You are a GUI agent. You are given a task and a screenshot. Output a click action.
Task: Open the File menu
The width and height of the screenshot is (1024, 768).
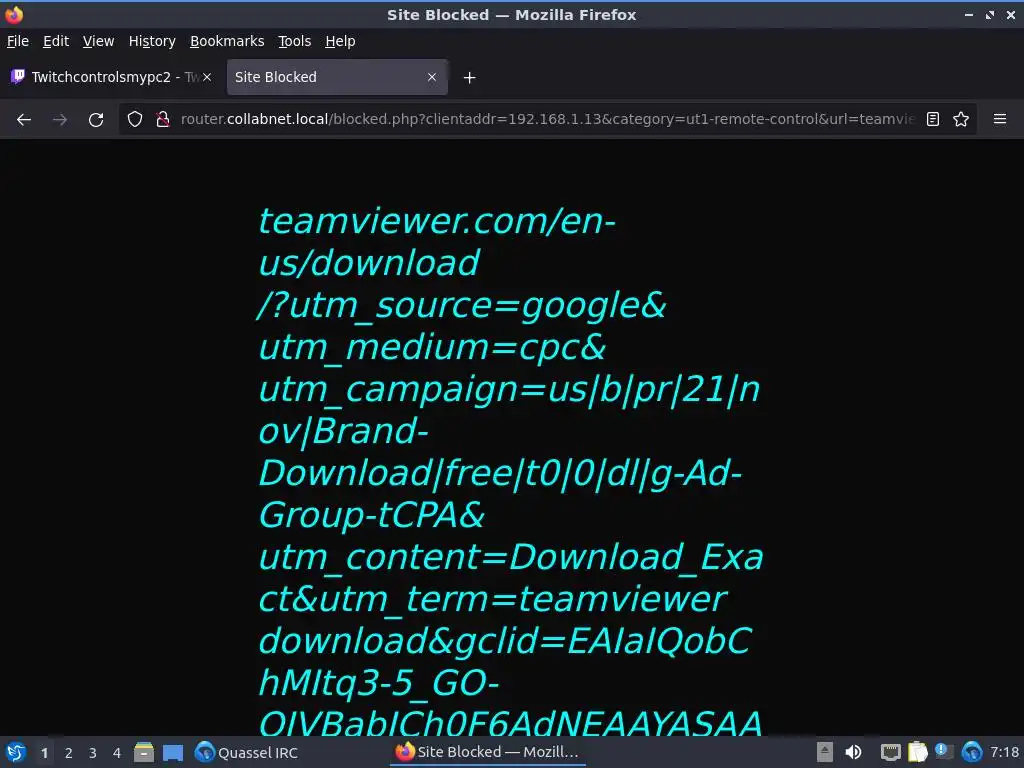coord(18,41)
